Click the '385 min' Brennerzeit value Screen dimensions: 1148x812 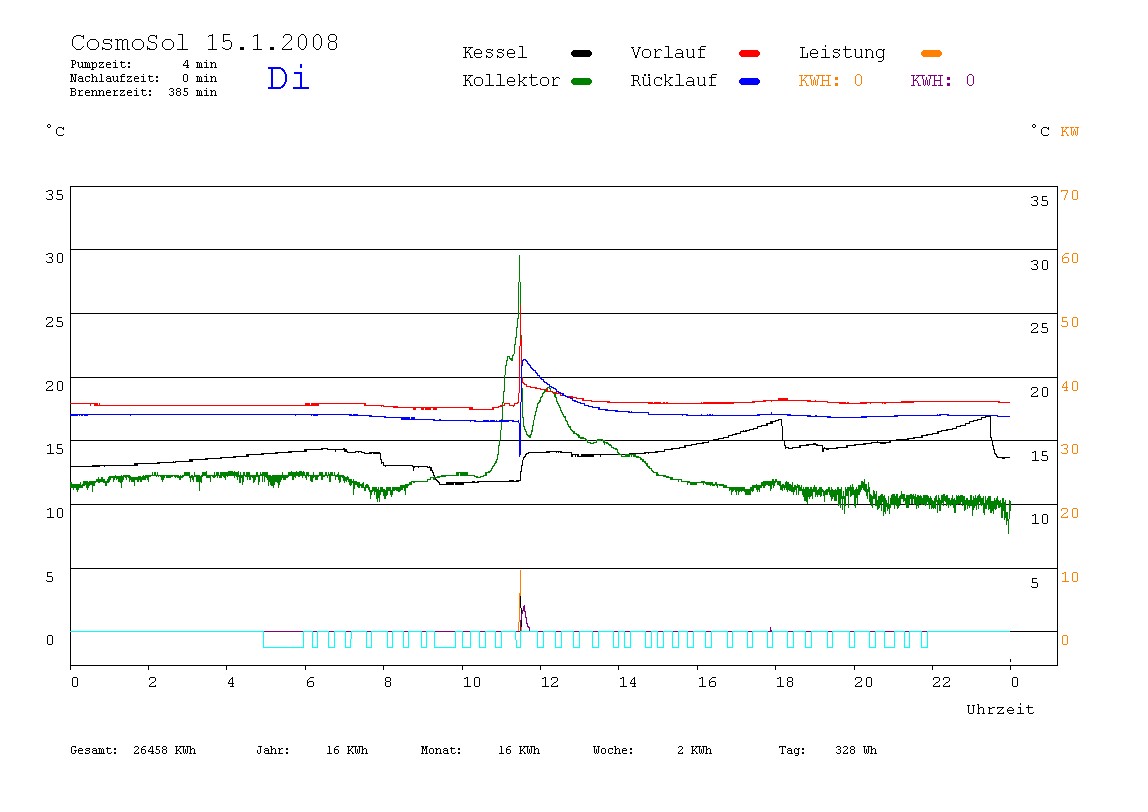[x=193, y=92]
